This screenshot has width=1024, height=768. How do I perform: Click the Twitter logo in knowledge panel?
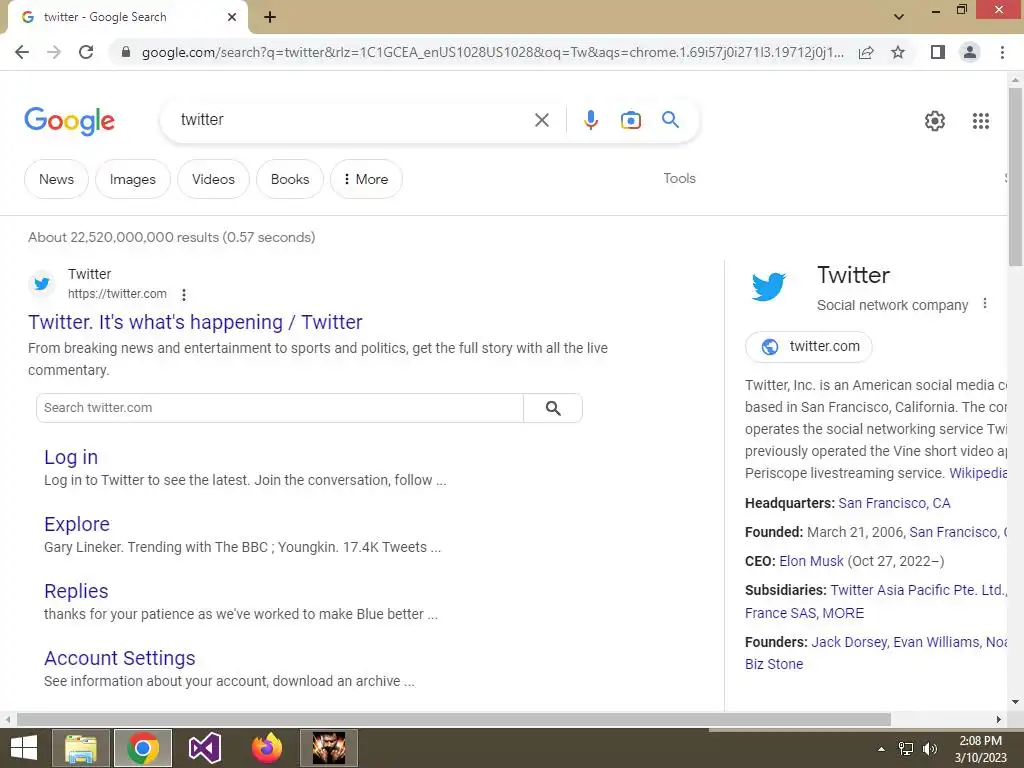[x=768, y=287]
